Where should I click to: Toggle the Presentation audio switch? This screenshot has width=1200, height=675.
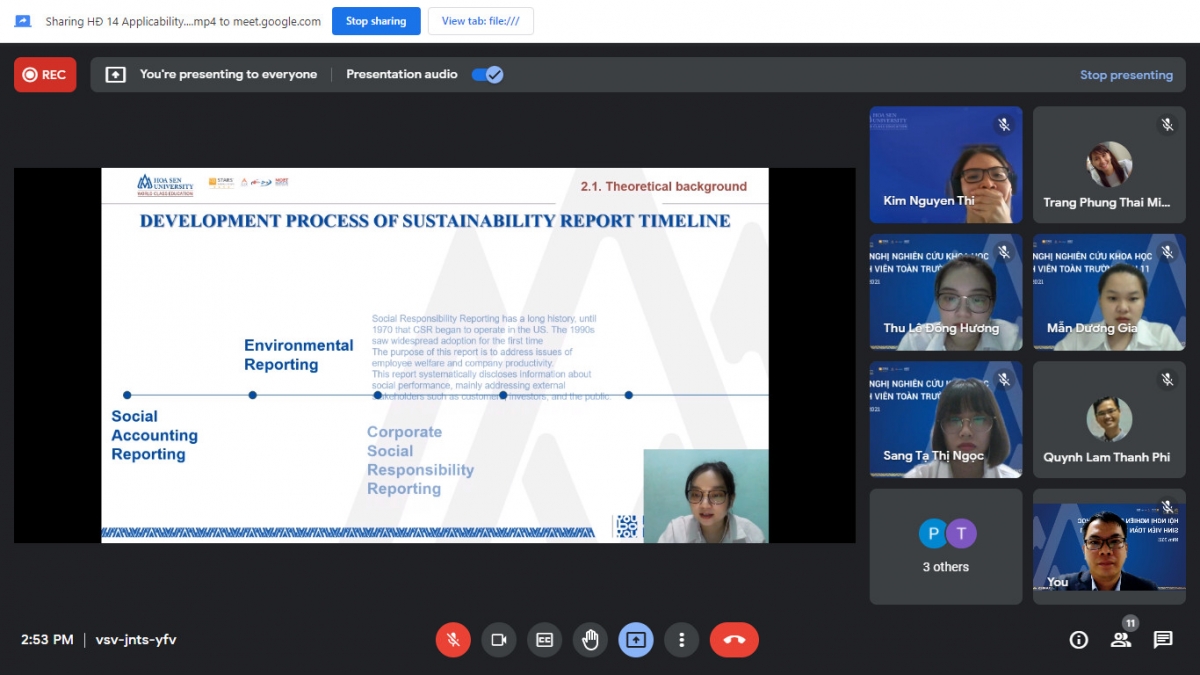tap(487, 74)
